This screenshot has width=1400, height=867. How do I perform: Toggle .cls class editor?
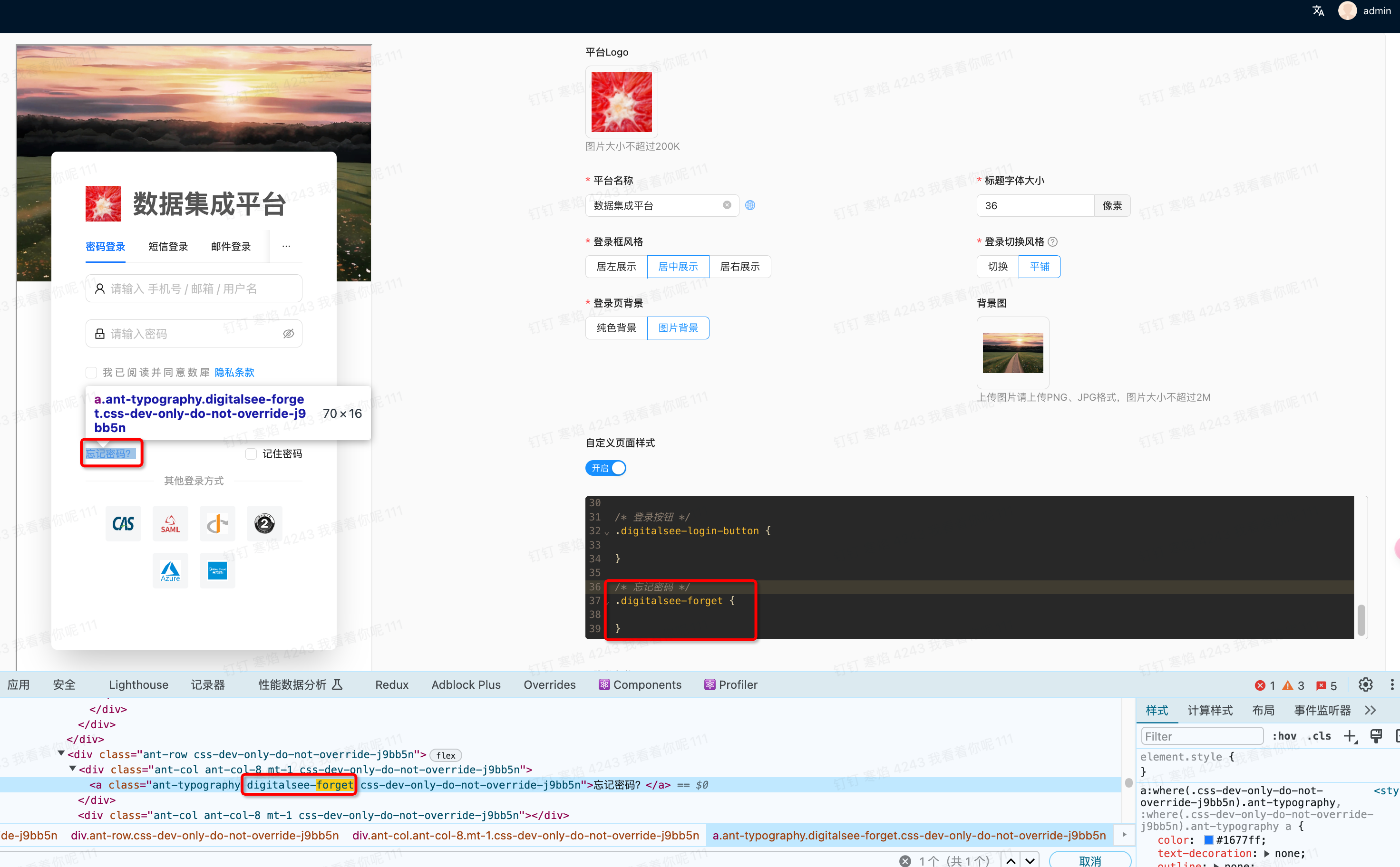[1319, 736]
